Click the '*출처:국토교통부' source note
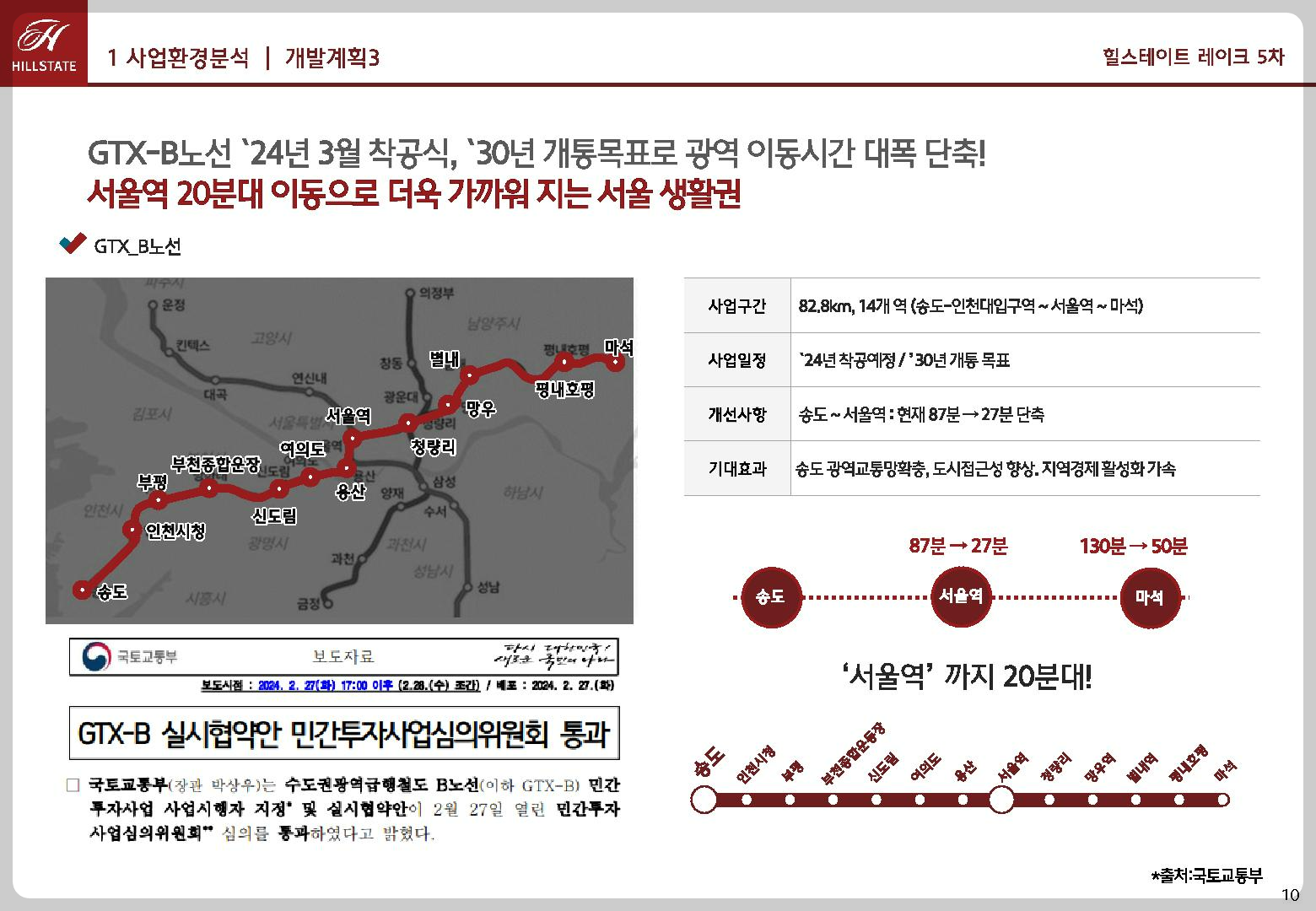 click(1207, 876)
